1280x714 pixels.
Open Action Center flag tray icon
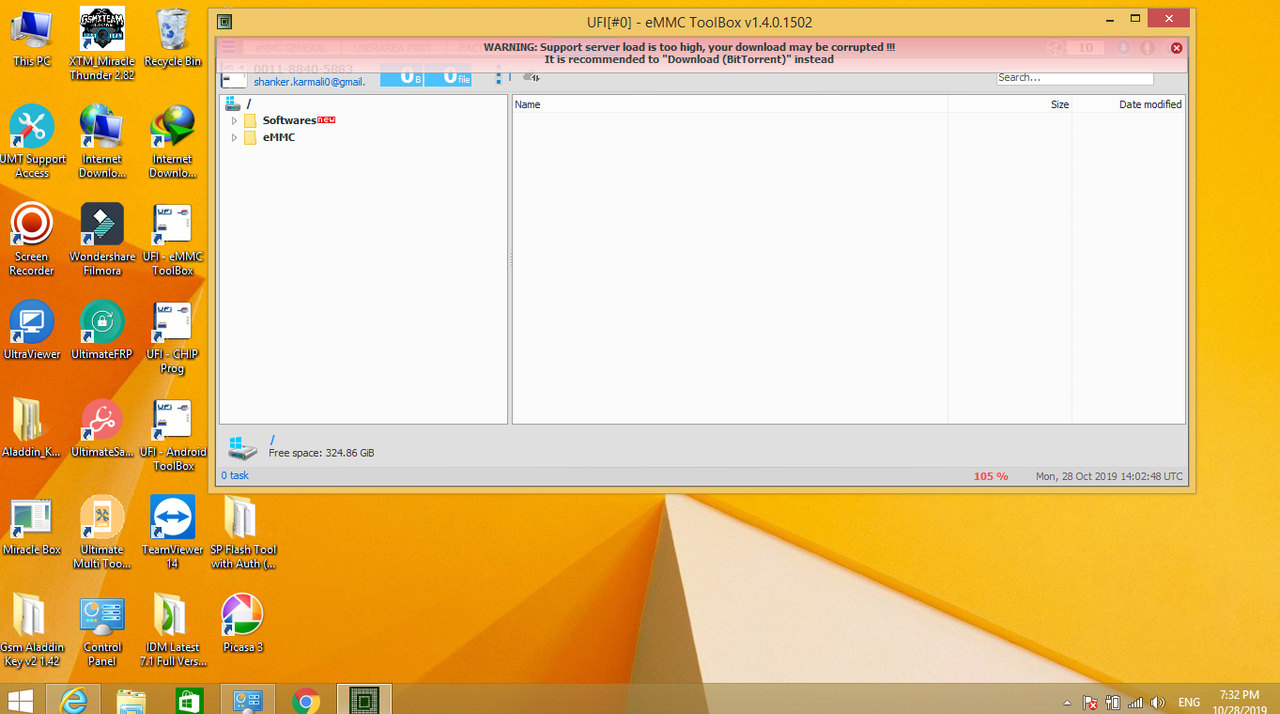coord(1090,703)
